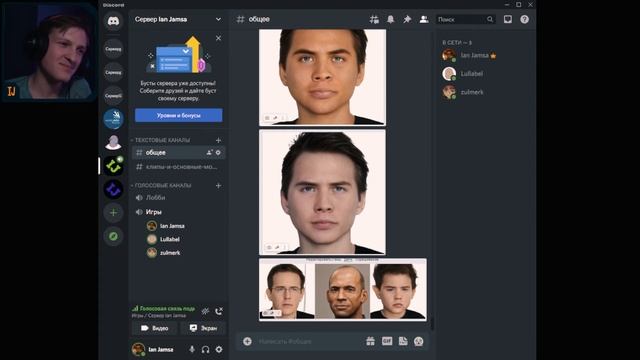The height and width of the screenshot is (360, 640).
Task: Open the top face image in chat
Action: coord(322,77)
